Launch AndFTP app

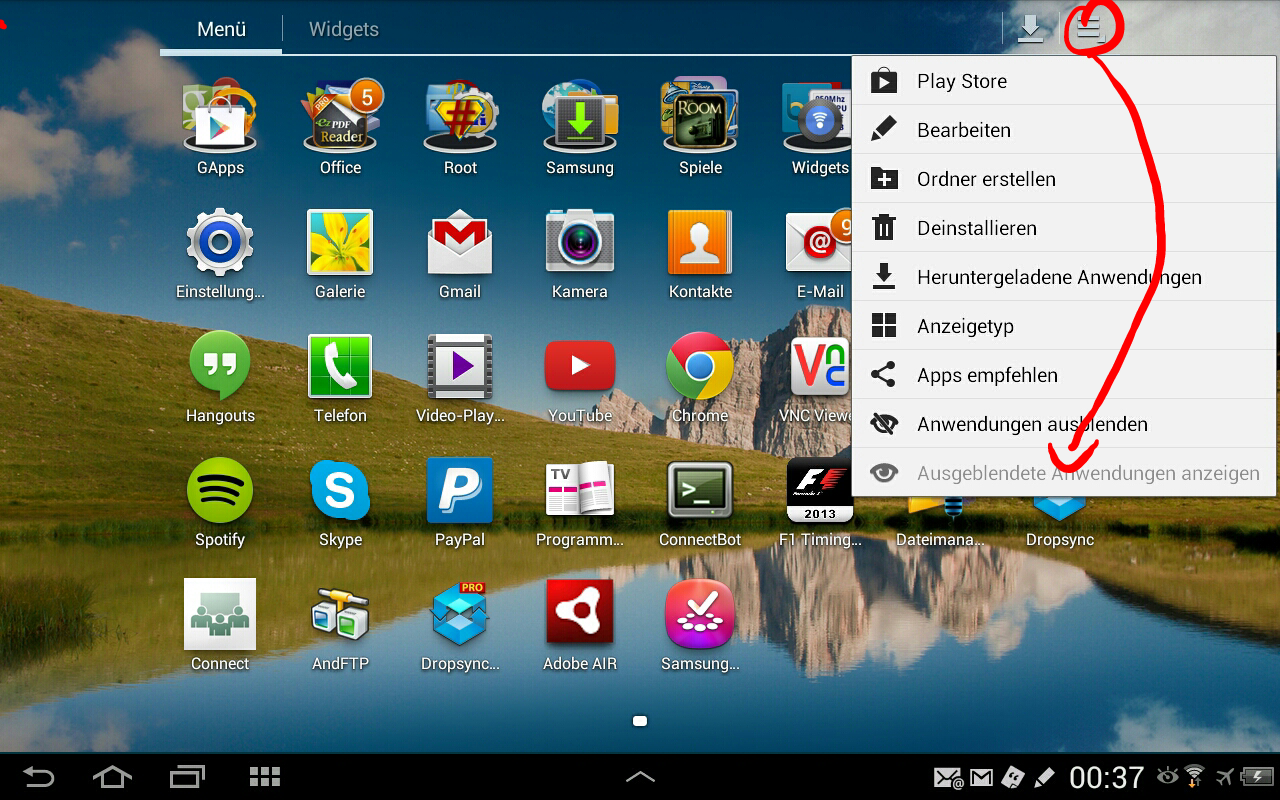click(x=340, y=613)
